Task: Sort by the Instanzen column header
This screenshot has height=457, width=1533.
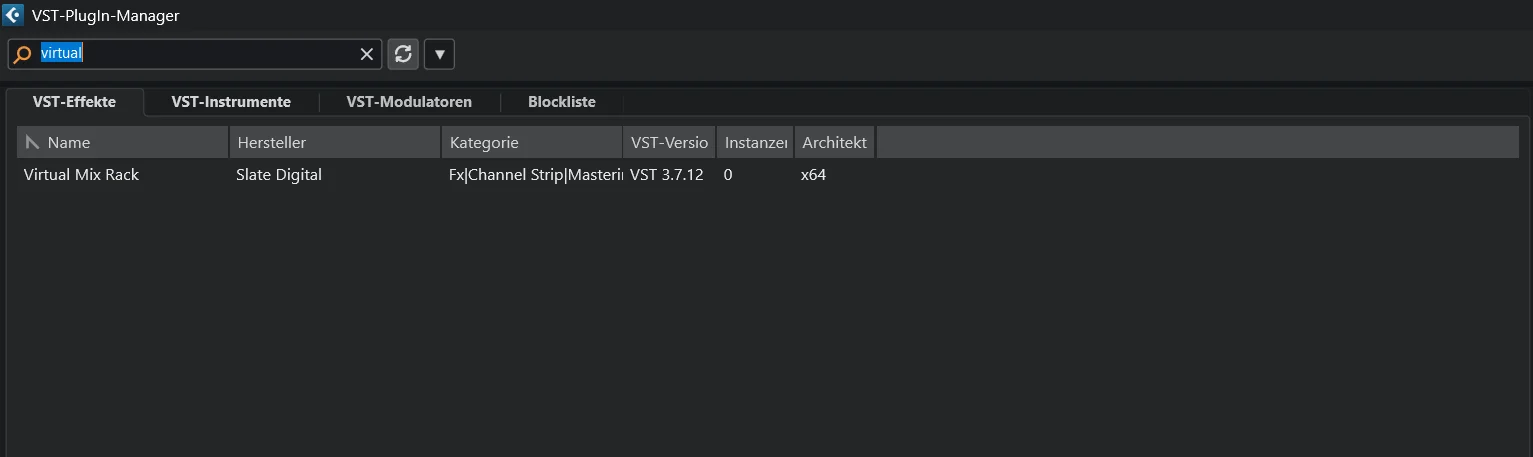Action: coord(755,142)
